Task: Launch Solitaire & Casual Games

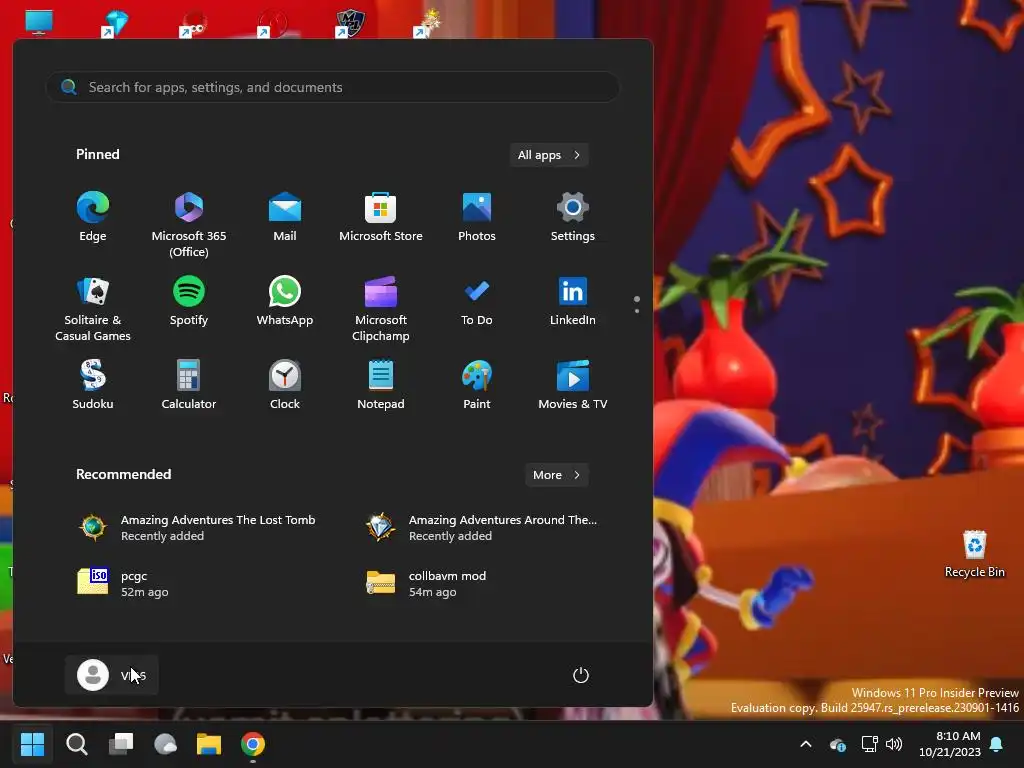Action: [93, 310]
